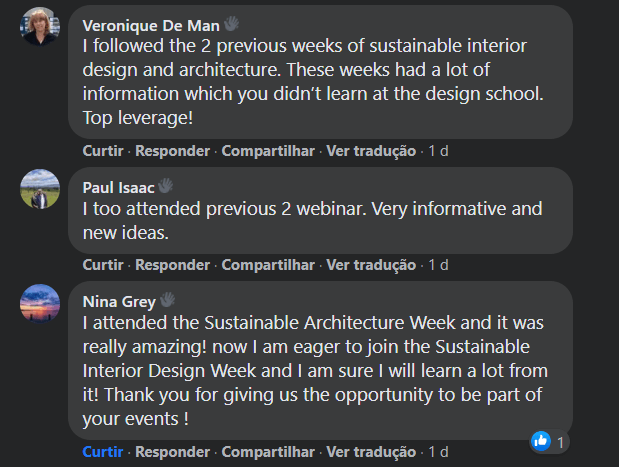
Task: Reply to Paul Isaac's comment
Action: (x=172, y=265)
